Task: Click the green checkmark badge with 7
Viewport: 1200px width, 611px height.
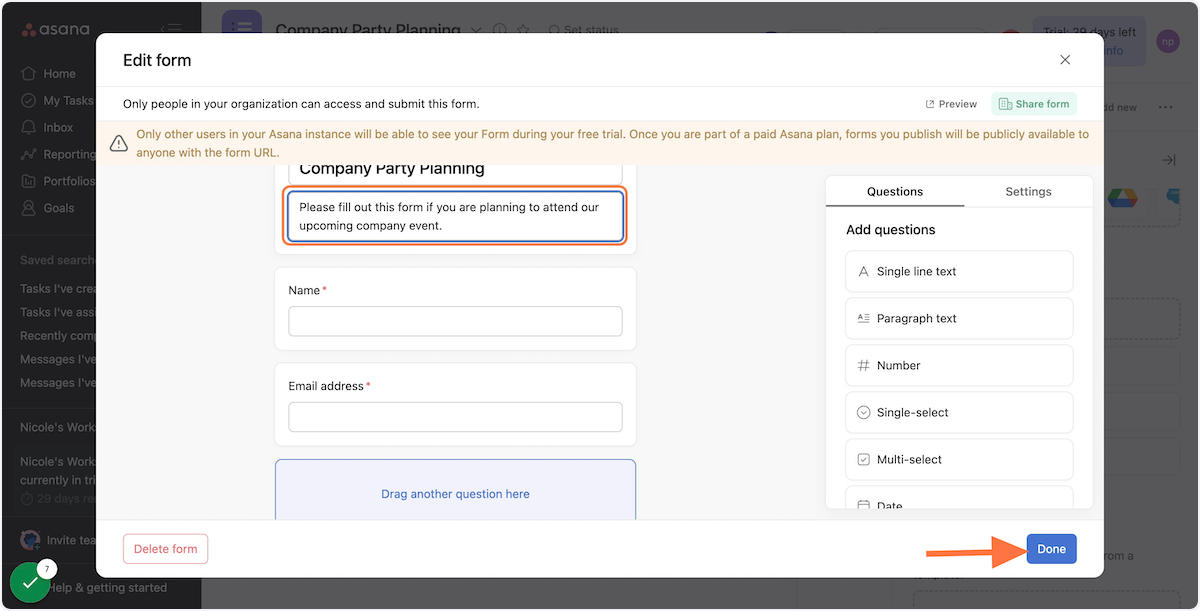Action: coord(32,584)
